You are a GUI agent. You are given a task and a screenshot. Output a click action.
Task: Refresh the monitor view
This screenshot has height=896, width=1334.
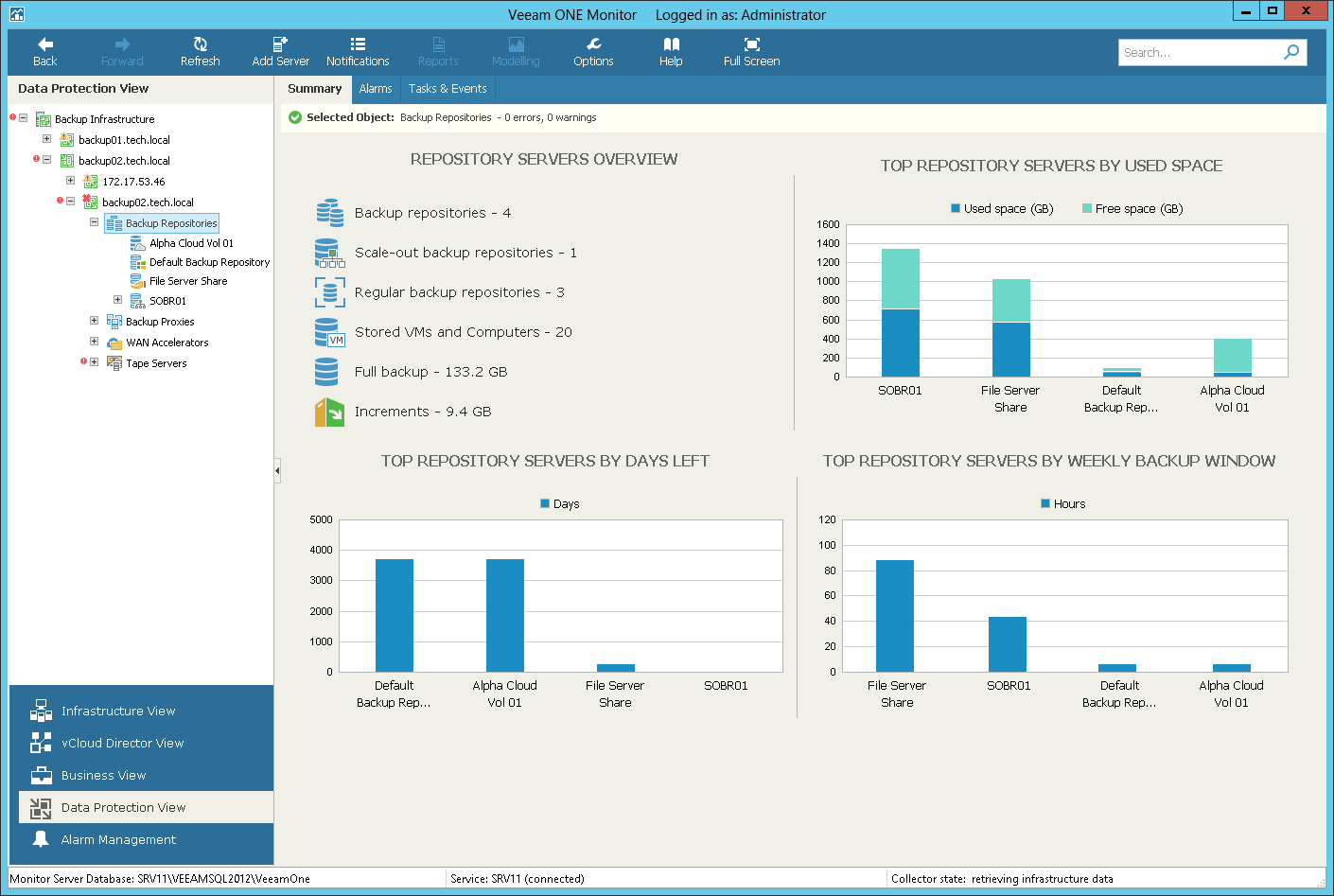coord(200,52)
